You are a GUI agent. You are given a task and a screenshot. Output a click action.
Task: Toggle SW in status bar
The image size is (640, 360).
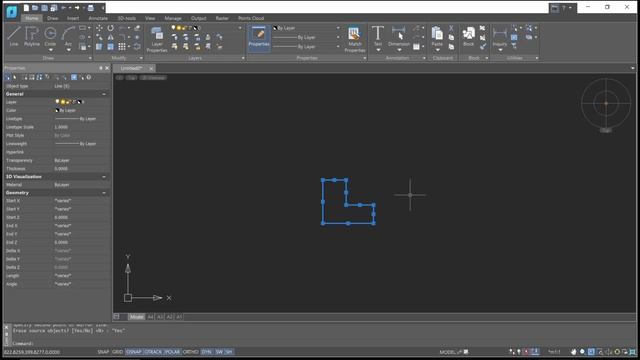click(x=219, y=352)
